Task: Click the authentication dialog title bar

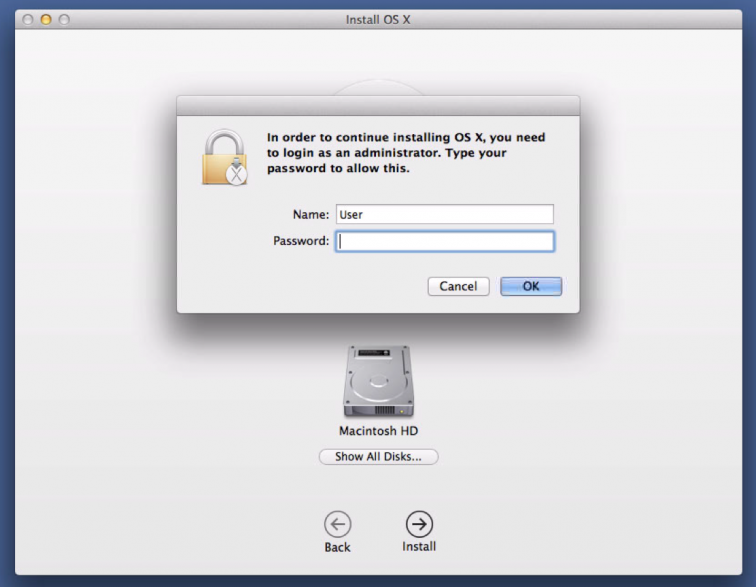Action: pos(378,106)
